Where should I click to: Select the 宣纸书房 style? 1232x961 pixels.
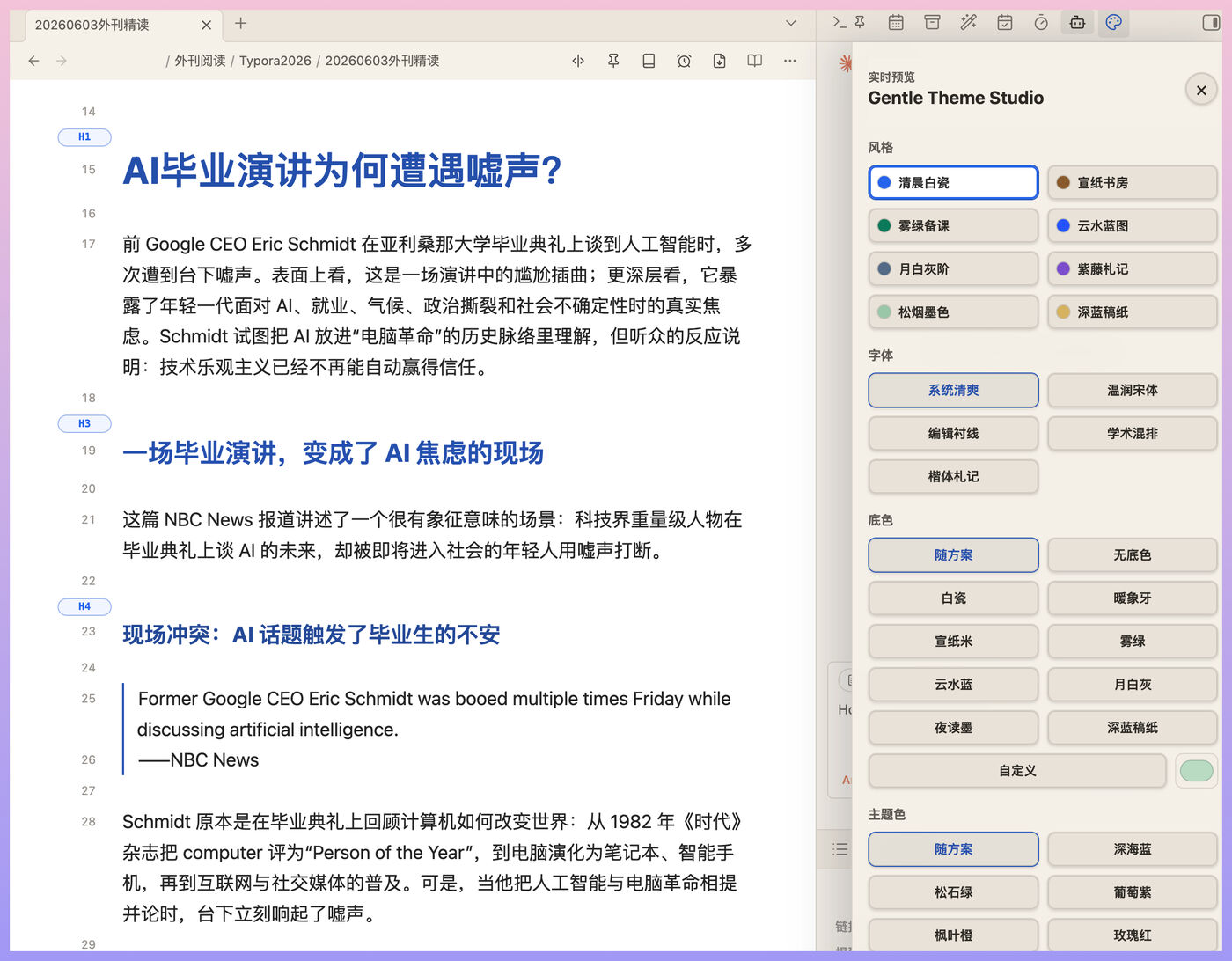coord(1133,183)
